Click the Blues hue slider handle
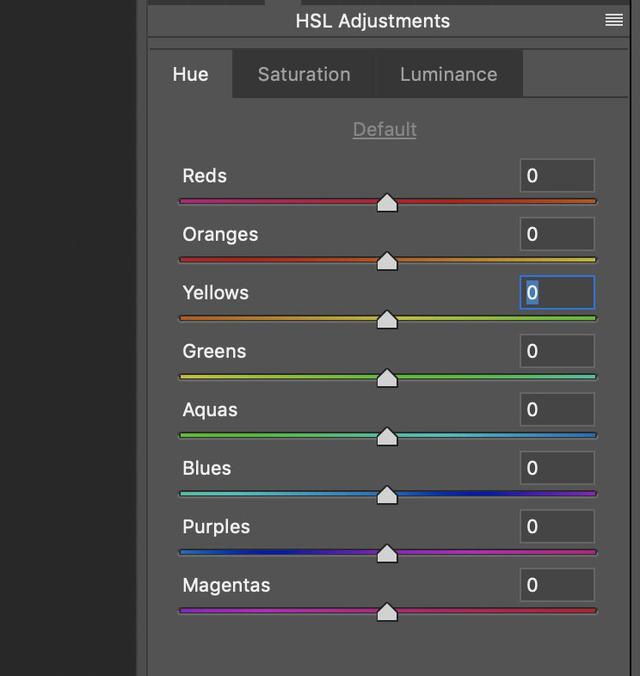The height and width of the screenshot is (676, 640). 387,495
